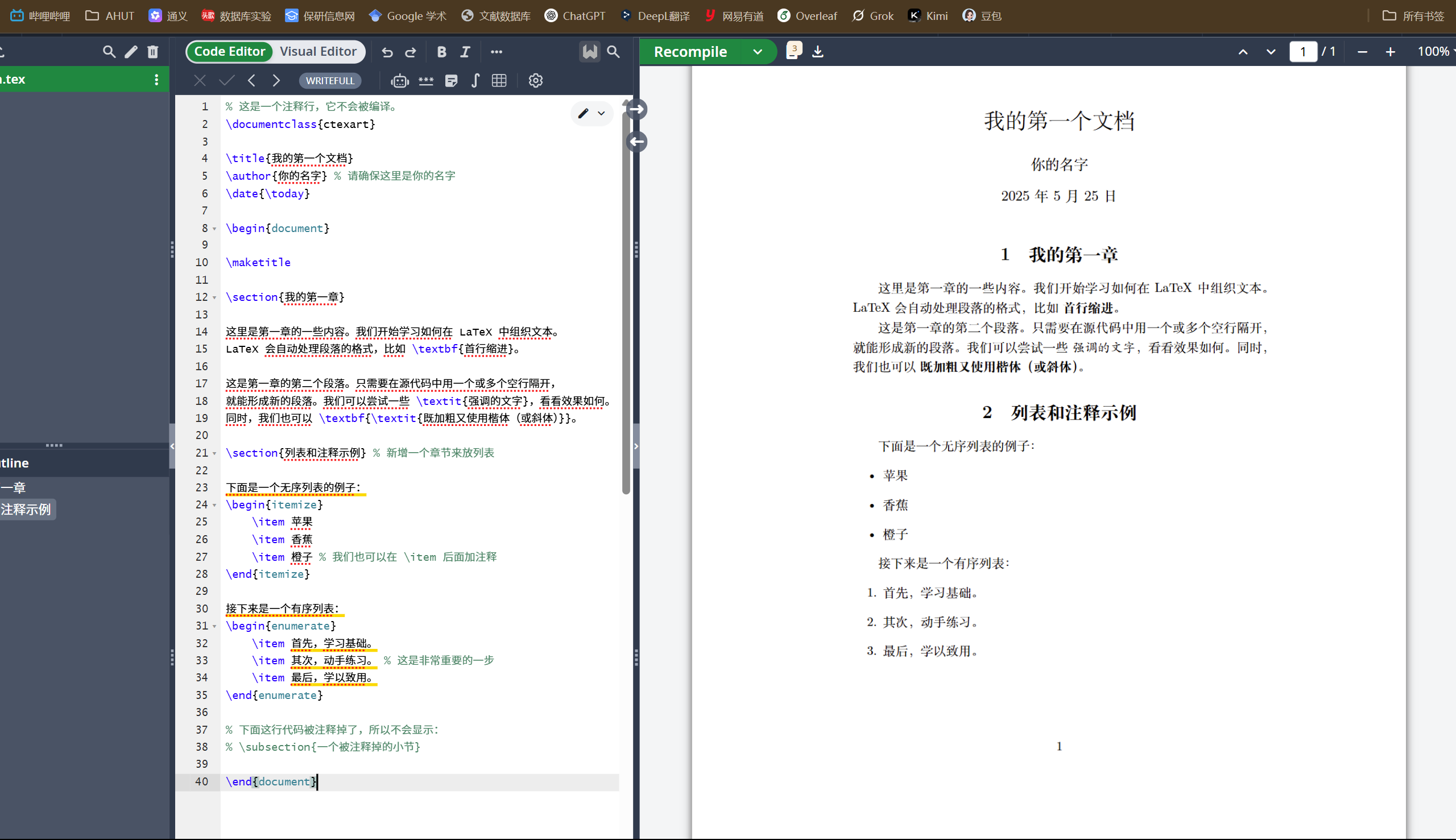Image resolution: width=1456 pixels, height=840 pixels.
Task: Download the compiled PDF
Action: 817,52
